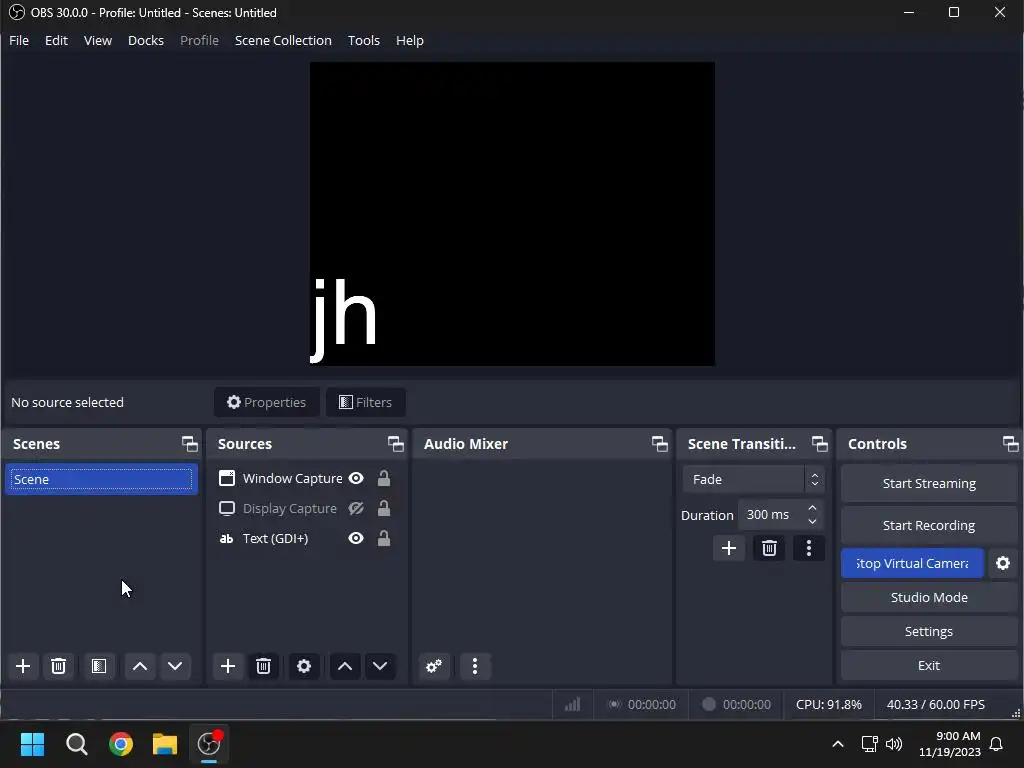The image size is (1024, 768).
Task: Undock the Controls panel
Action: [x=1010, y=444]
